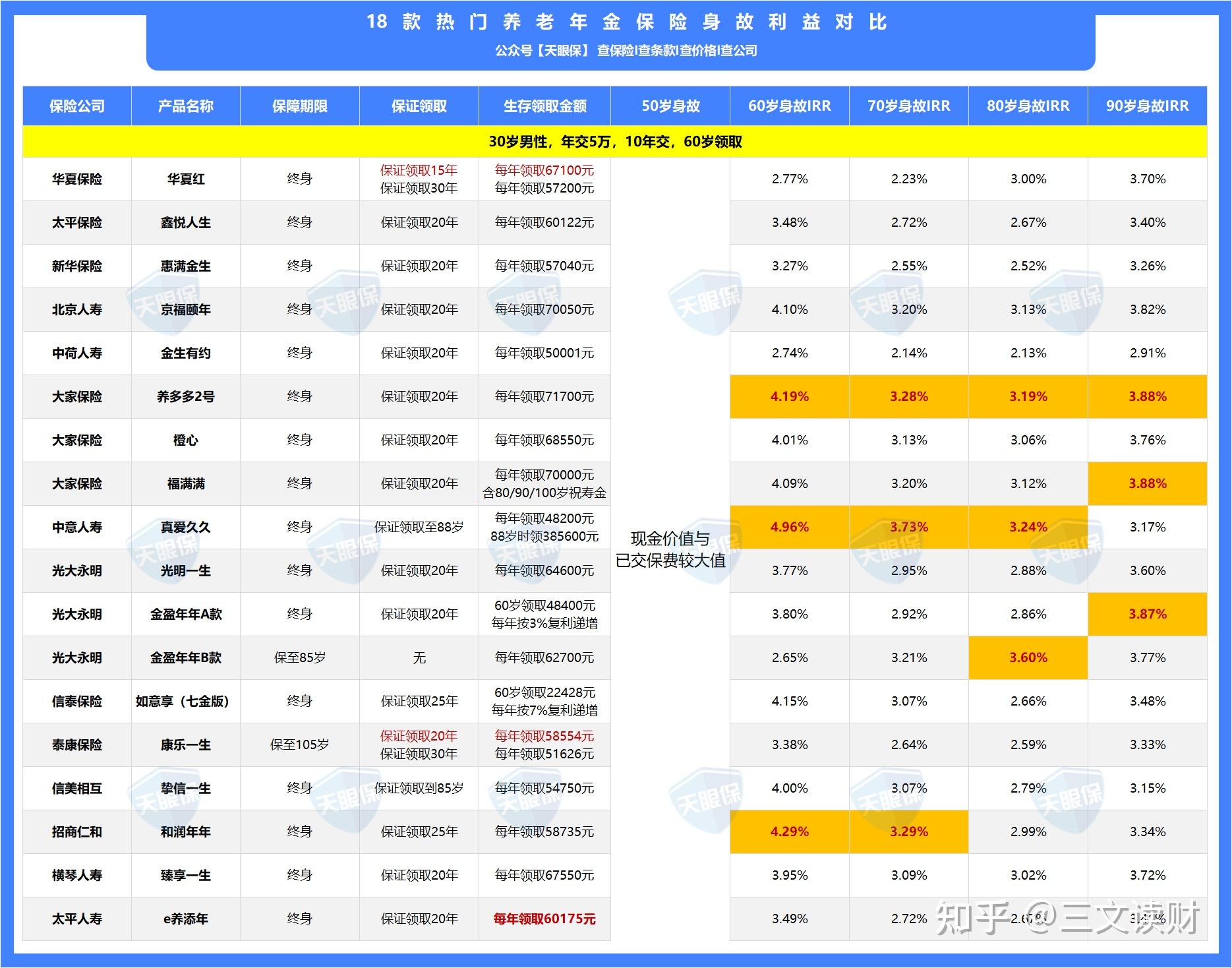This screenshot has height=968, width=1232.
Task: Click the 公众号【天眼保】 subtitle text
Action: [x=626, y=51]
